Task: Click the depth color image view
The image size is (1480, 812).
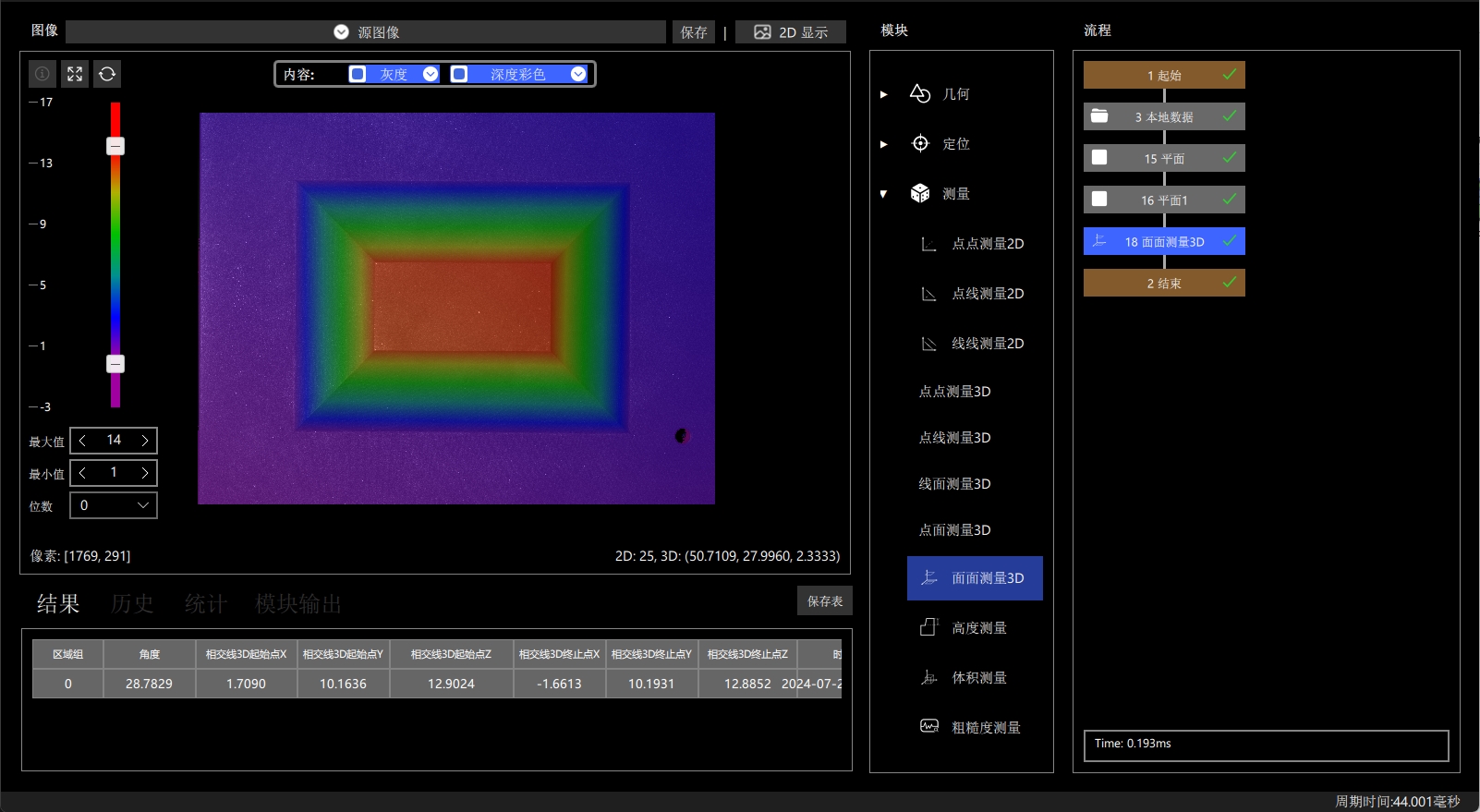Action: point(456,309)
